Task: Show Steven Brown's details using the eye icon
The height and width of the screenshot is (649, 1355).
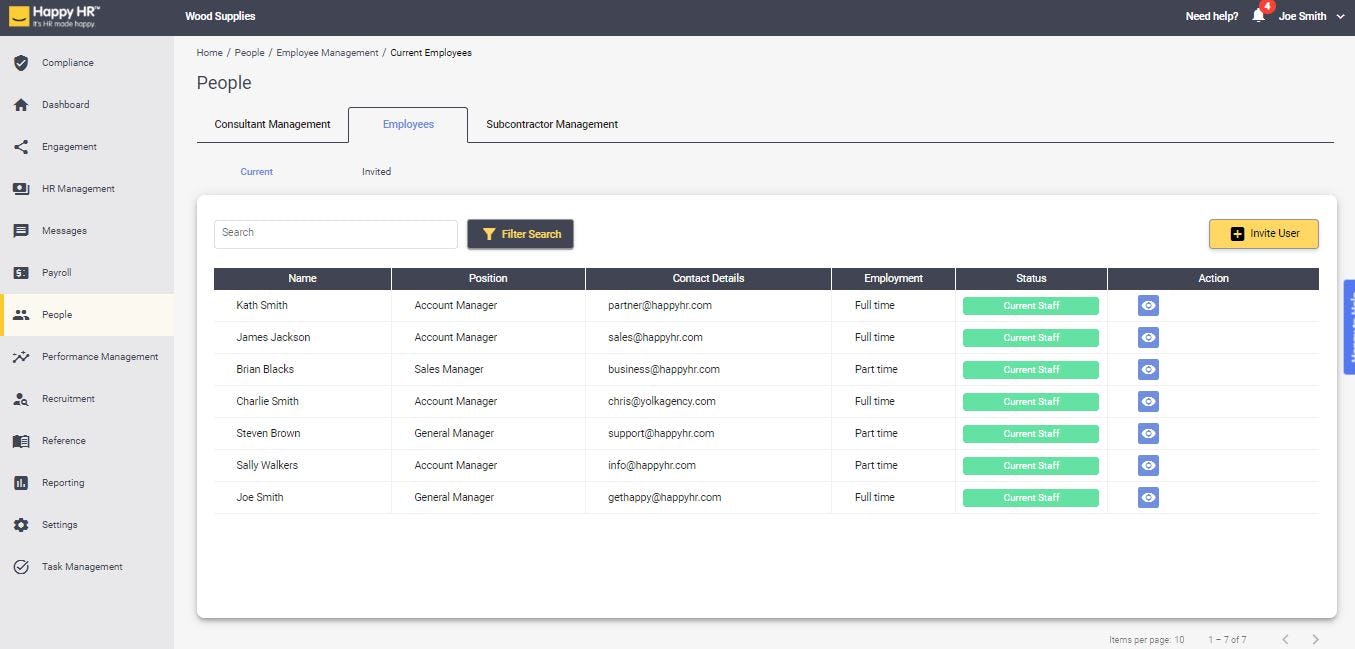Action: point(1147,433)
